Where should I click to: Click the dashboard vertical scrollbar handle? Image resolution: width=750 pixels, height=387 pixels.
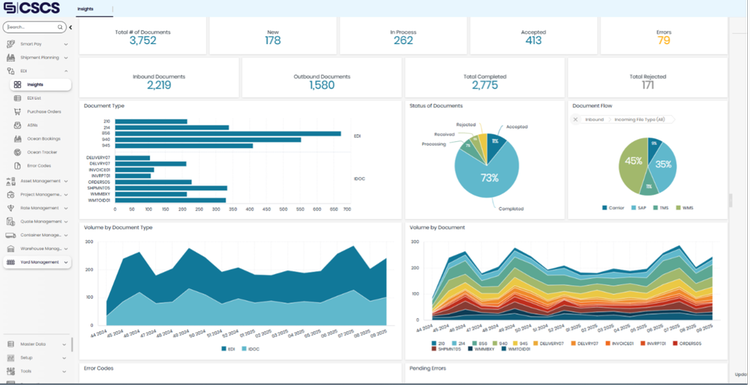730,200
